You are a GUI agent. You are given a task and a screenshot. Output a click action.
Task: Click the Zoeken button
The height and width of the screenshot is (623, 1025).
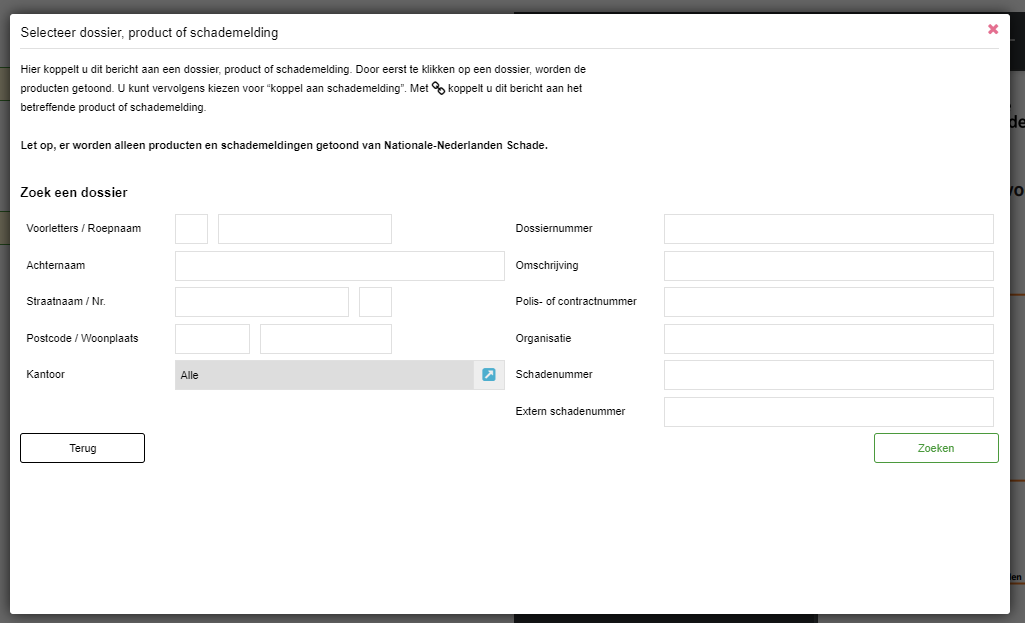(x=936, y=448)
